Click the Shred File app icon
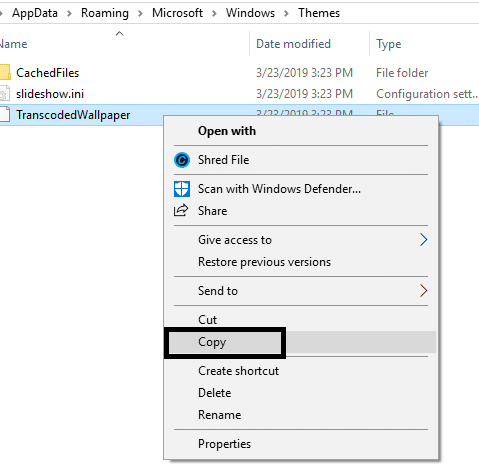The width and height of the screenshot is (479, 475). pos(182,160)
